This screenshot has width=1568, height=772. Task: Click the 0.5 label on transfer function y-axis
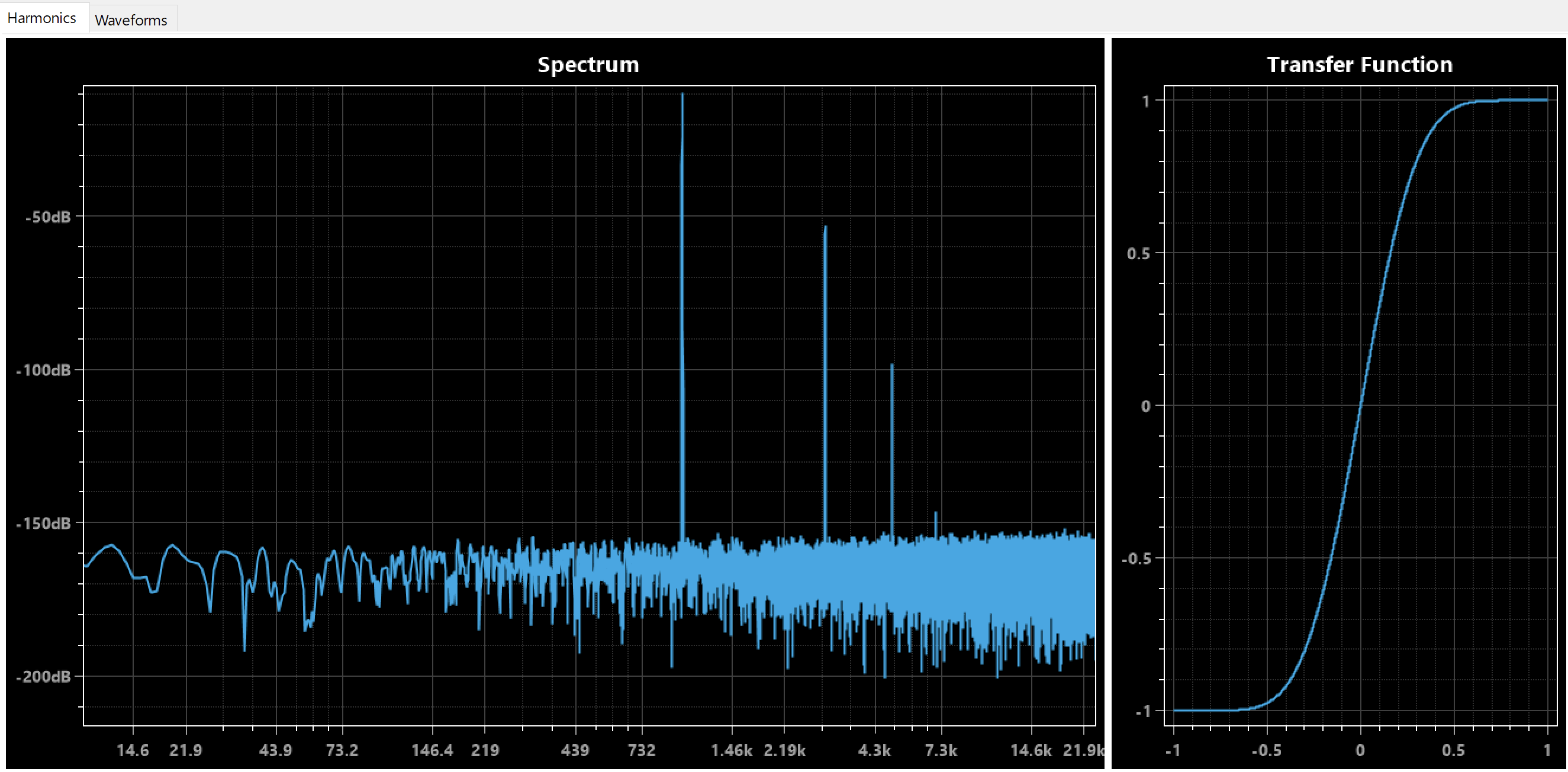1138,254
